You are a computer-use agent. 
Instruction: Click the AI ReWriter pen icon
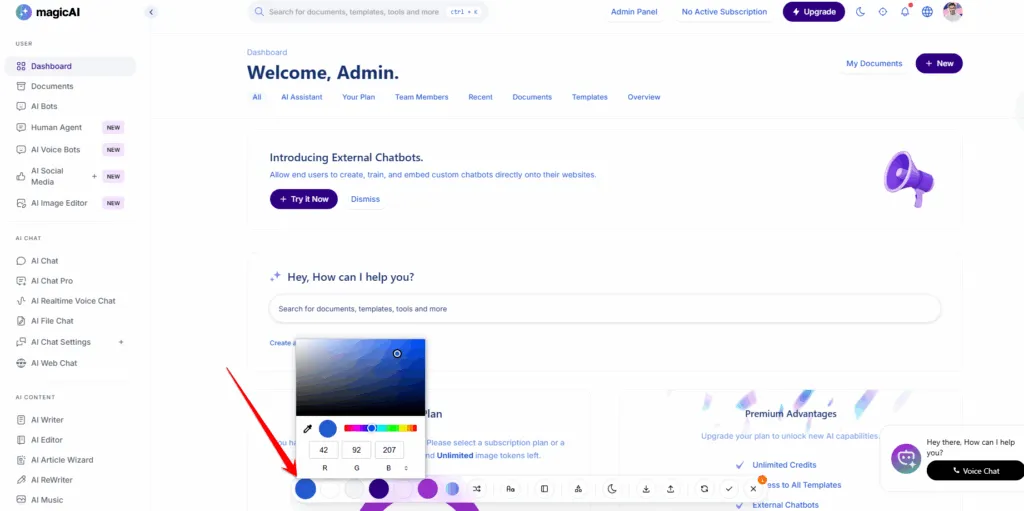coord(21,480)
